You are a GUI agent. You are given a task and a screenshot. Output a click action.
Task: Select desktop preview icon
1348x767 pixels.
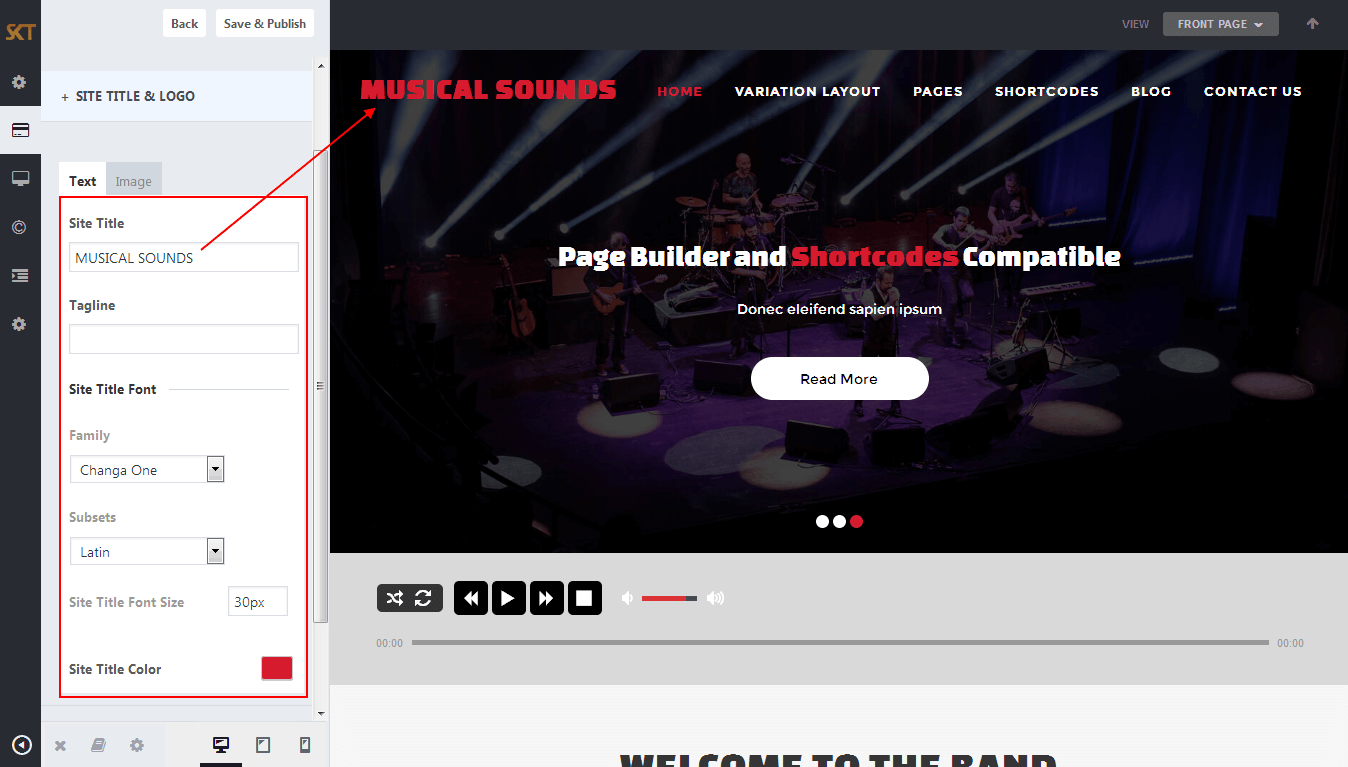[x=221, y=745]
